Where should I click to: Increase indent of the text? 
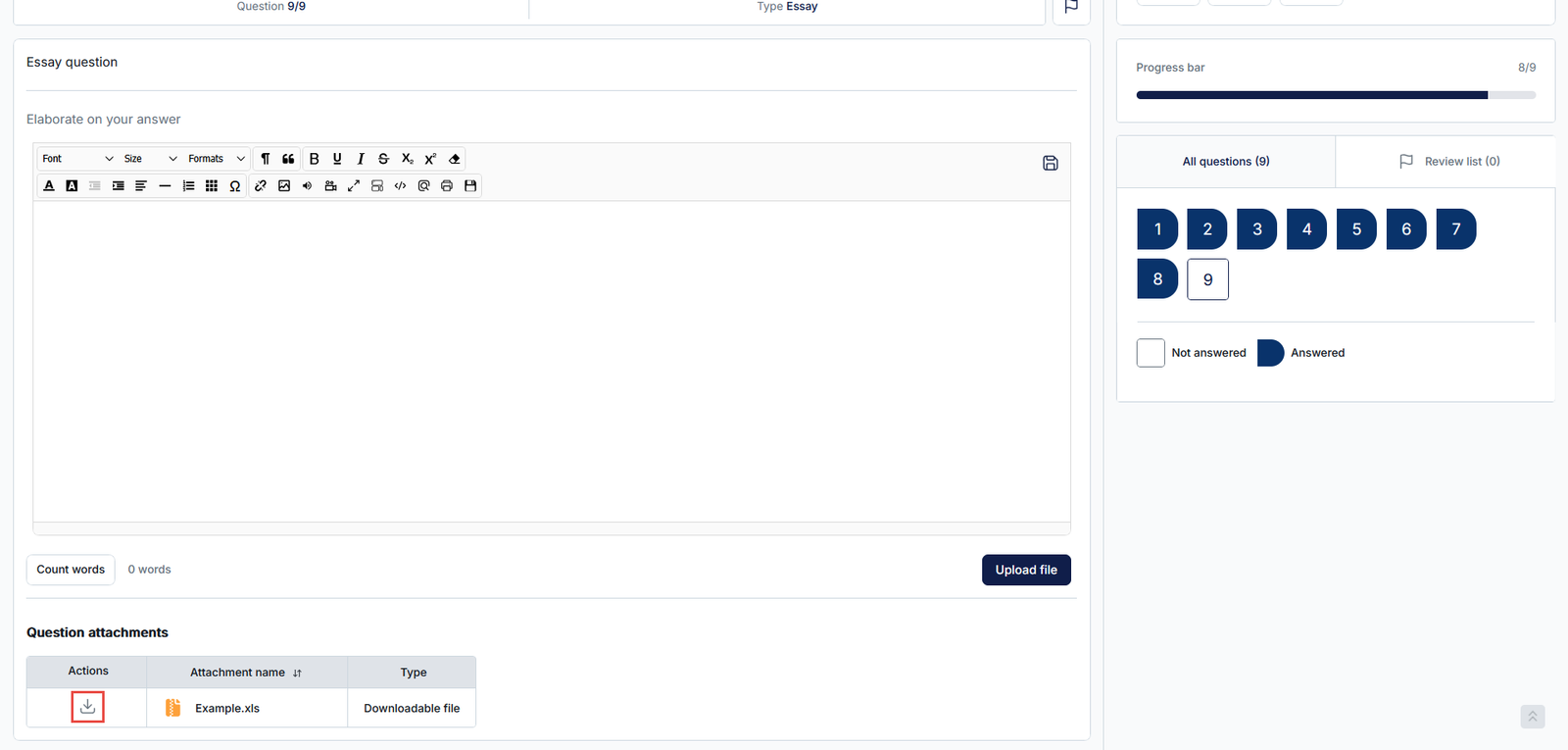click(118, 185)
